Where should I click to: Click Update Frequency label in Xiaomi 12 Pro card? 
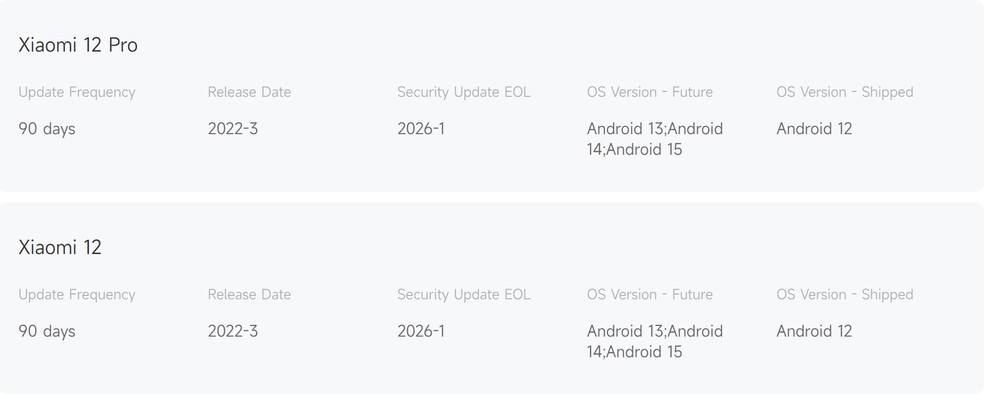(x=77, y=92)
